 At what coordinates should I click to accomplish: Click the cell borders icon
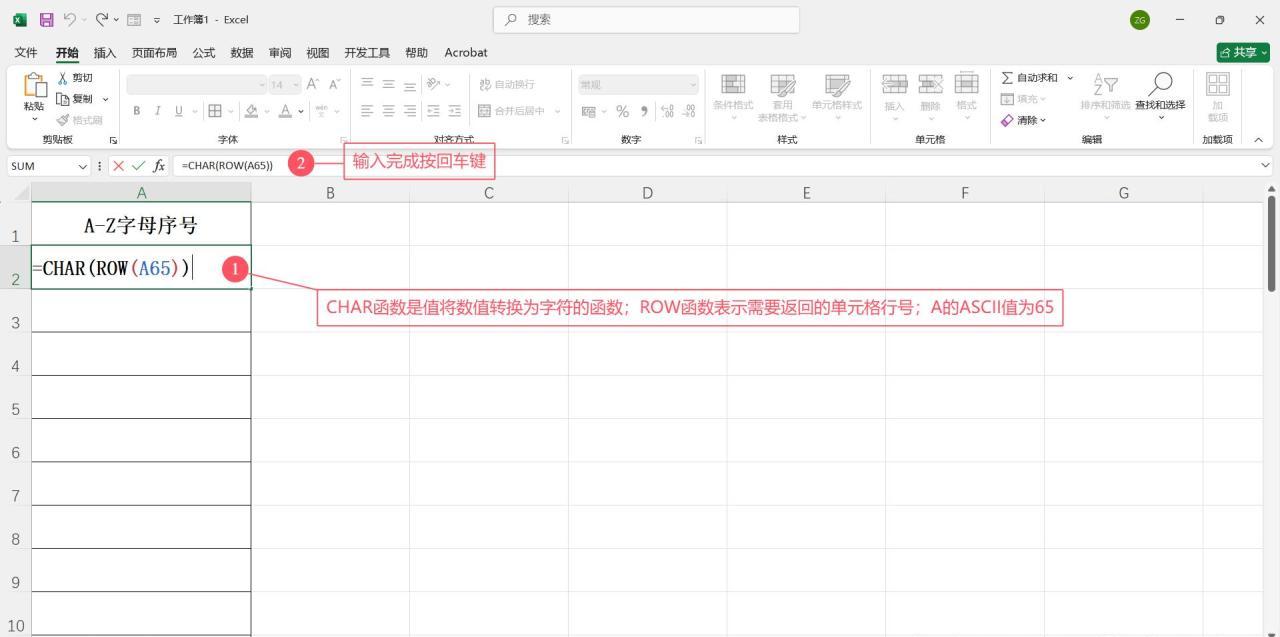[214, 111]
